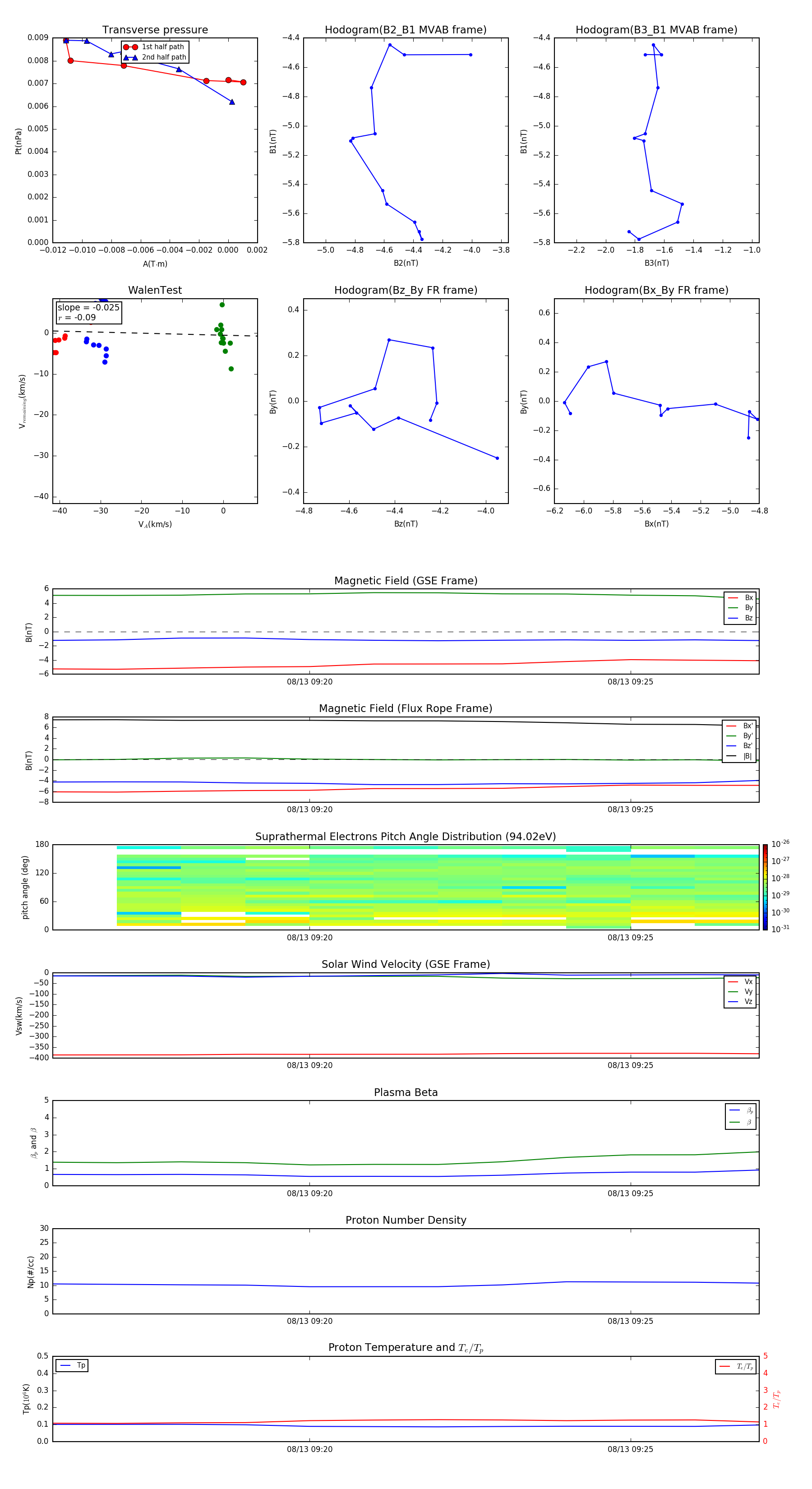Click the "Solar Wind Velocity (GSE Frame)" title
The width and height of the screenshot is (812, 1489).
406,964
